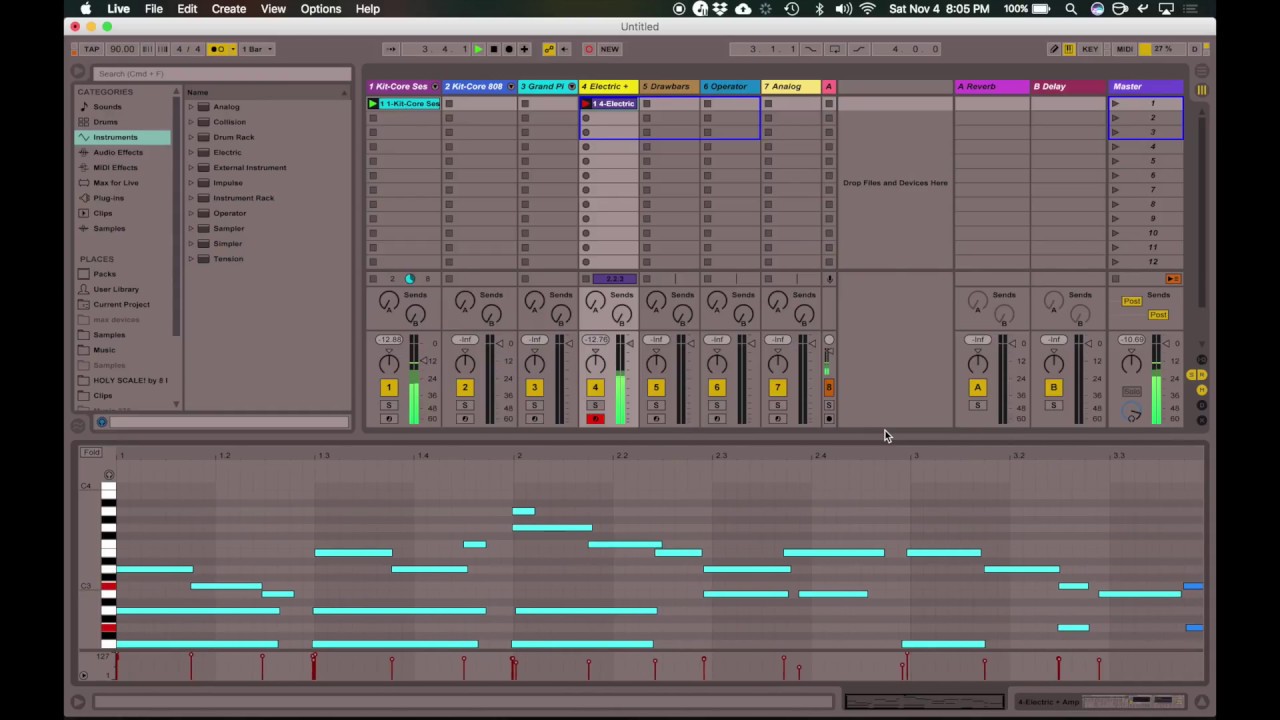The width and height of the screenshot is (1280, 720).
Task: Toggle the Fold button in MIDI editor
Action: click(x=92, y=453)
